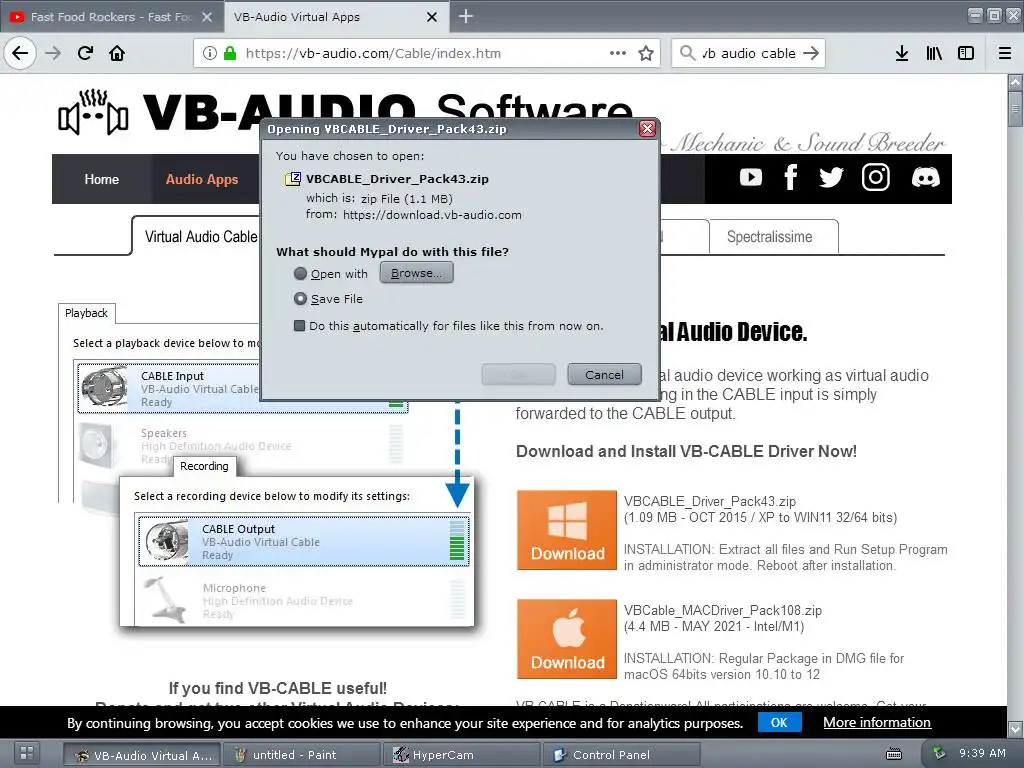
Task: Click VBCABLE_Driver_Pack43.zip filename on page
Action: click(710, 502)
